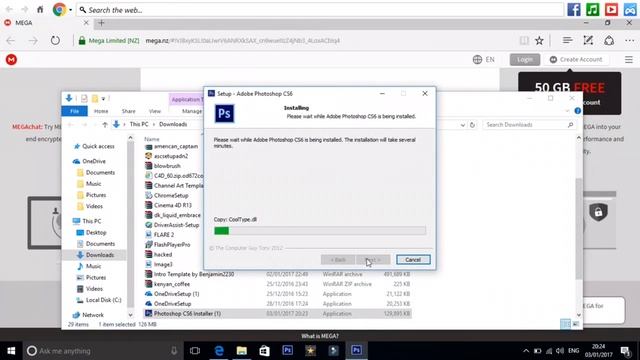
Task: Click the Name column header
Action: 151,139
